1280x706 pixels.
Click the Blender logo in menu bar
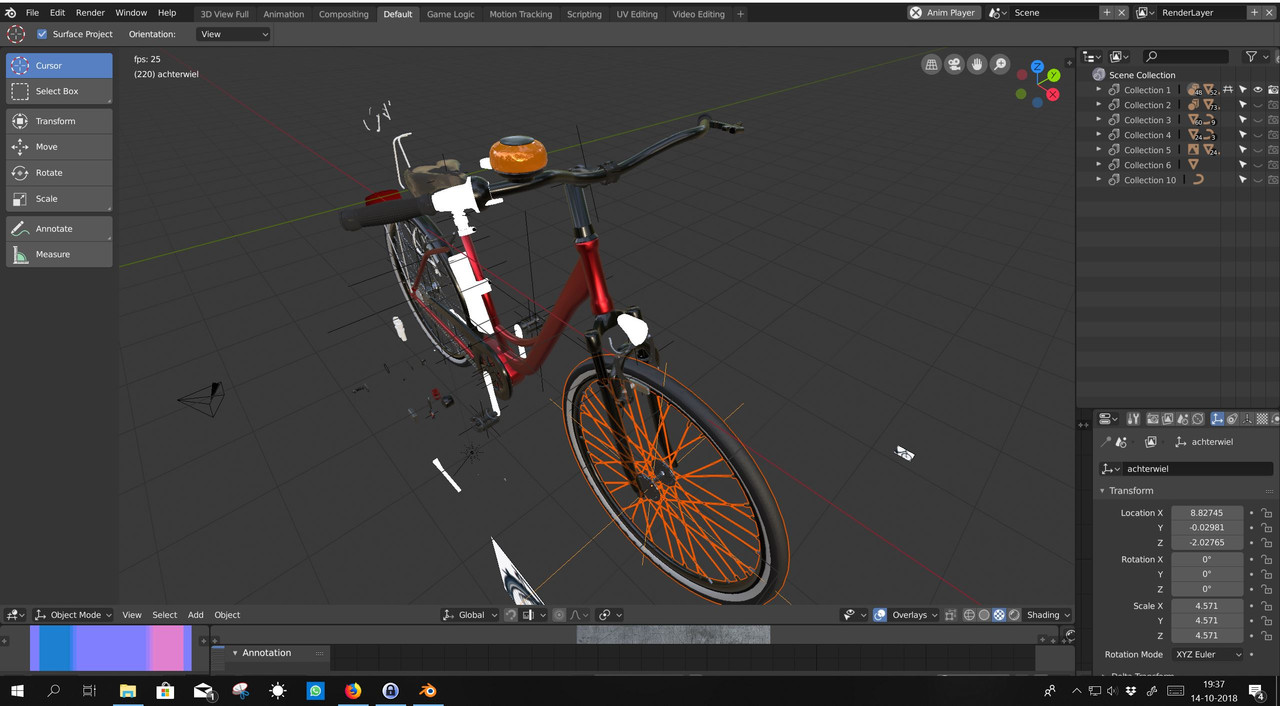pyautogui.click(x=11, y=13)
